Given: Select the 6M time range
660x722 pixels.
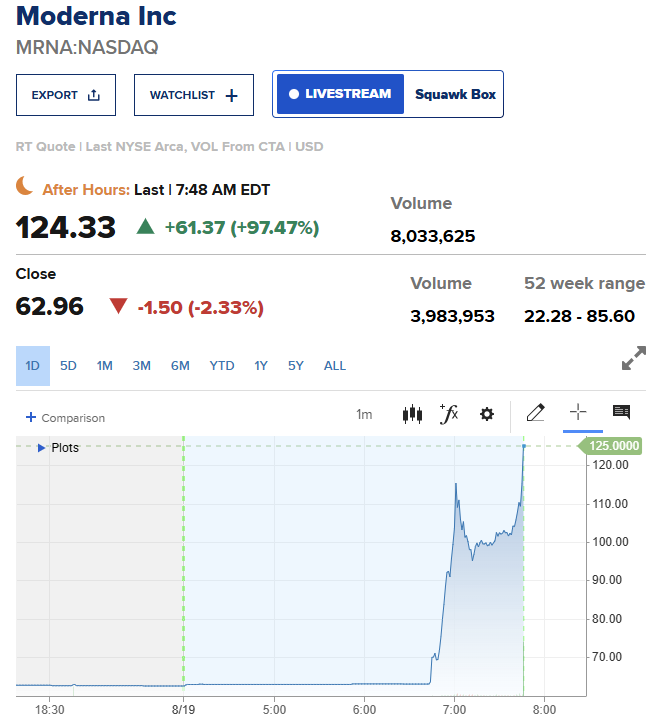Looking at the screenshot, I should tap(180, 366).
